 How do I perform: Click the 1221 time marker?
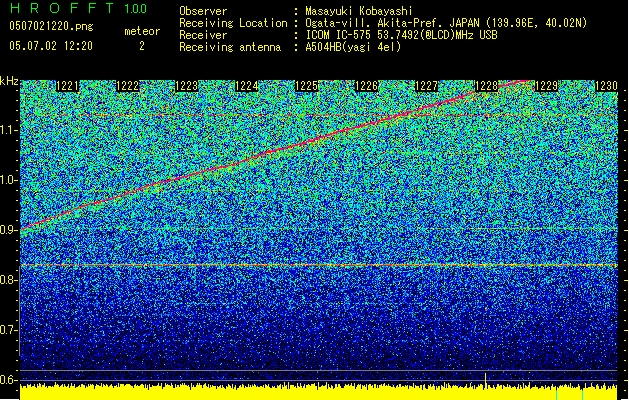(67, 86)
